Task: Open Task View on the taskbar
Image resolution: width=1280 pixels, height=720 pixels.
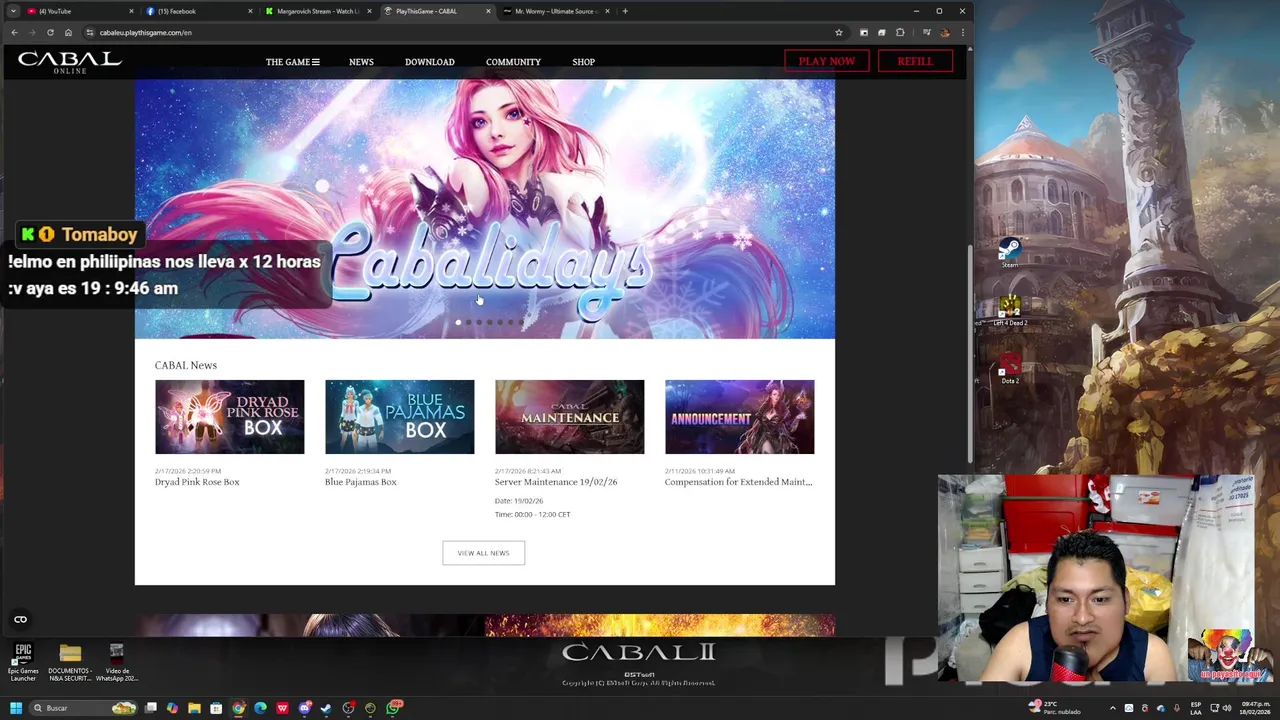Action: [x=150, y=708]
